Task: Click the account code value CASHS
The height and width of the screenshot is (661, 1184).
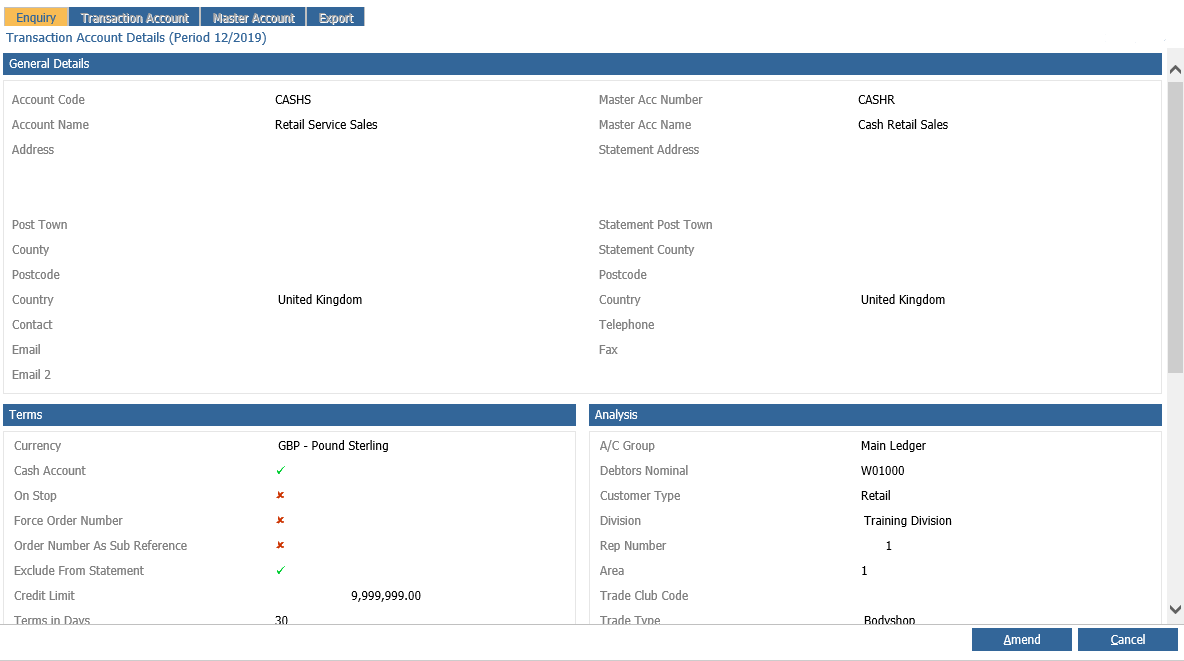Action: tap(293, 100)
